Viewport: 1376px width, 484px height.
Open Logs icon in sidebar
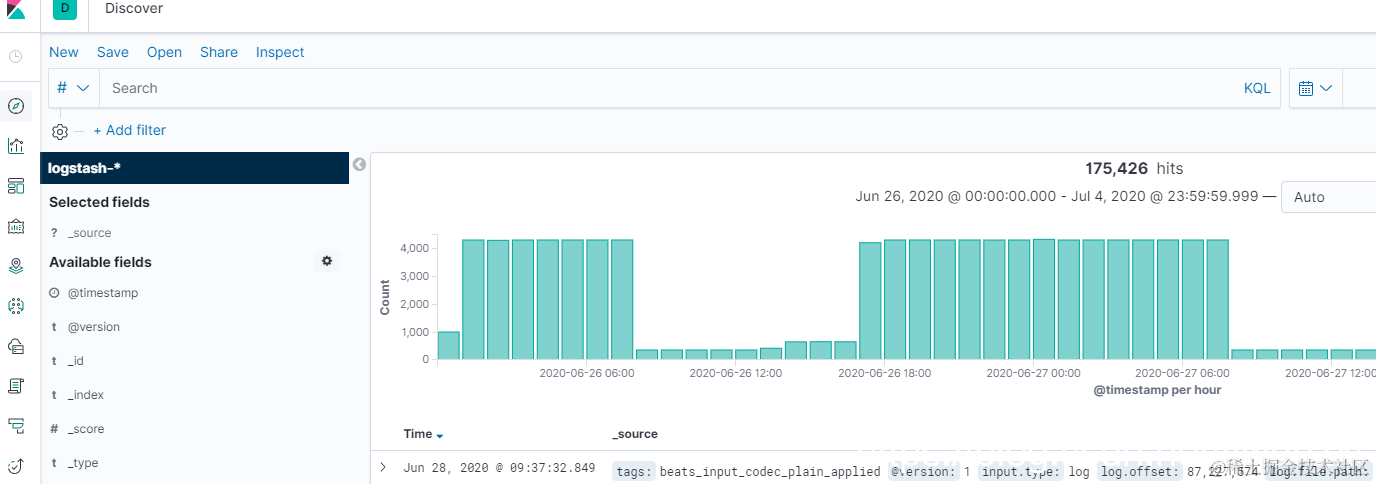tap(16, 386)
